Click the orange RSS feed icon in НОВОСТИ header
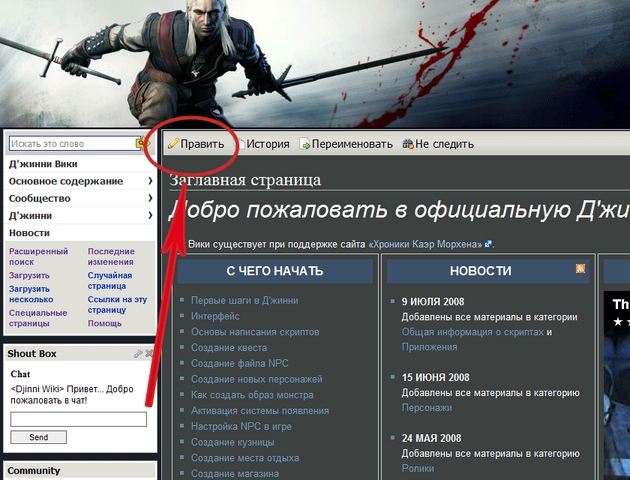630x480 pixels. tap(580, 268)
